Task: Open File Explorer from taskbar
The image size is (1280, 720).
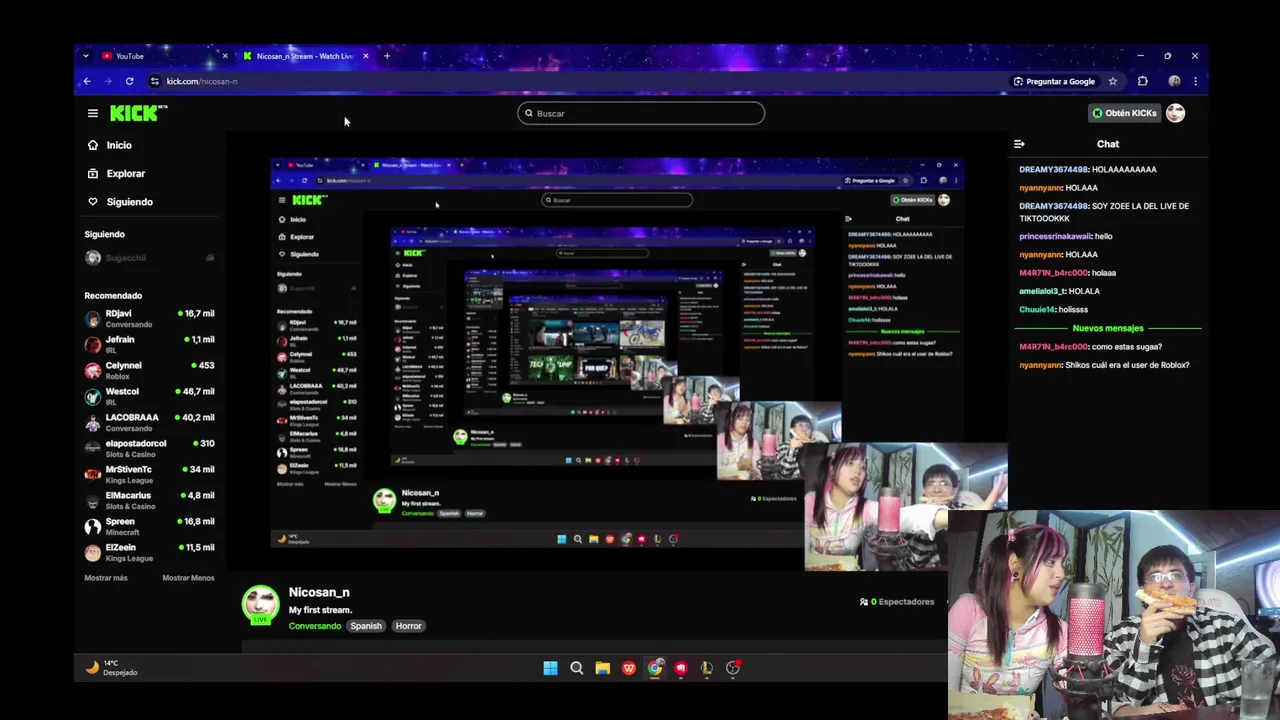Action: tap(602, 668)
